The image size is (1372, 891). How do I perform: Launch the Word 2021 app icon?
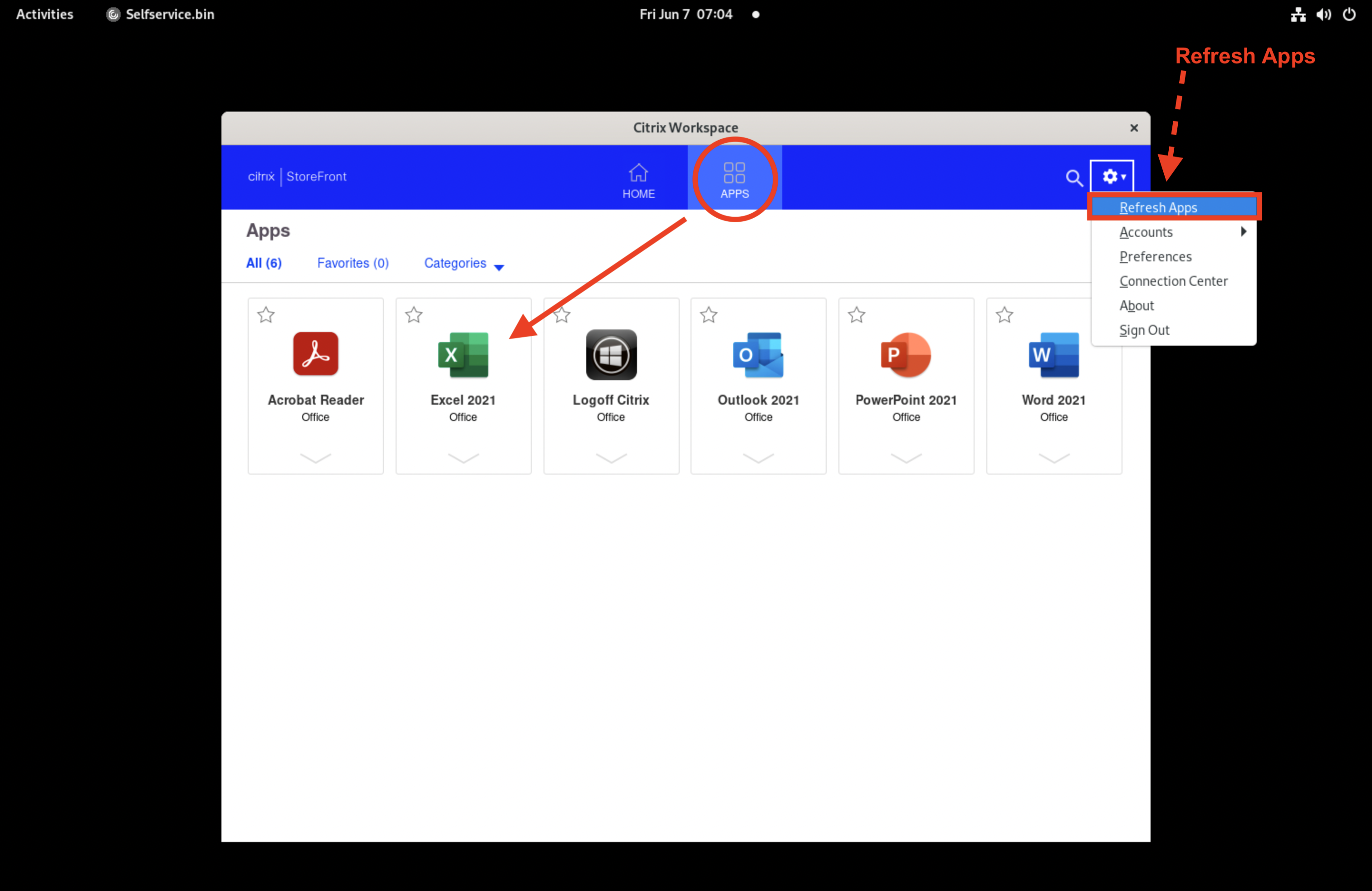[1053, 354]
